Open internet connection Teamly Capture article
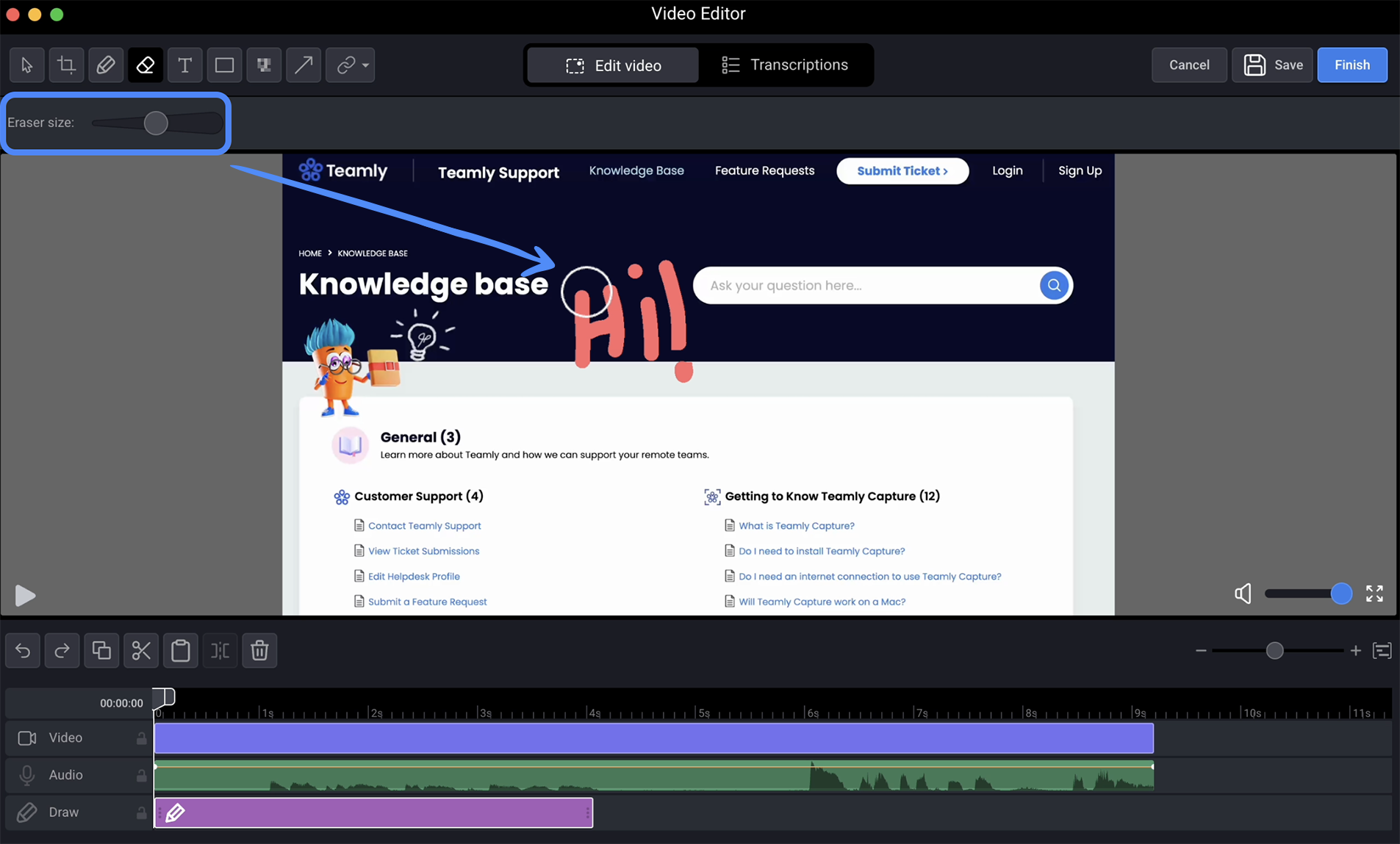The width and height of the screenshot is (1400, 844). pyautogui.click(x=870, y=577)
